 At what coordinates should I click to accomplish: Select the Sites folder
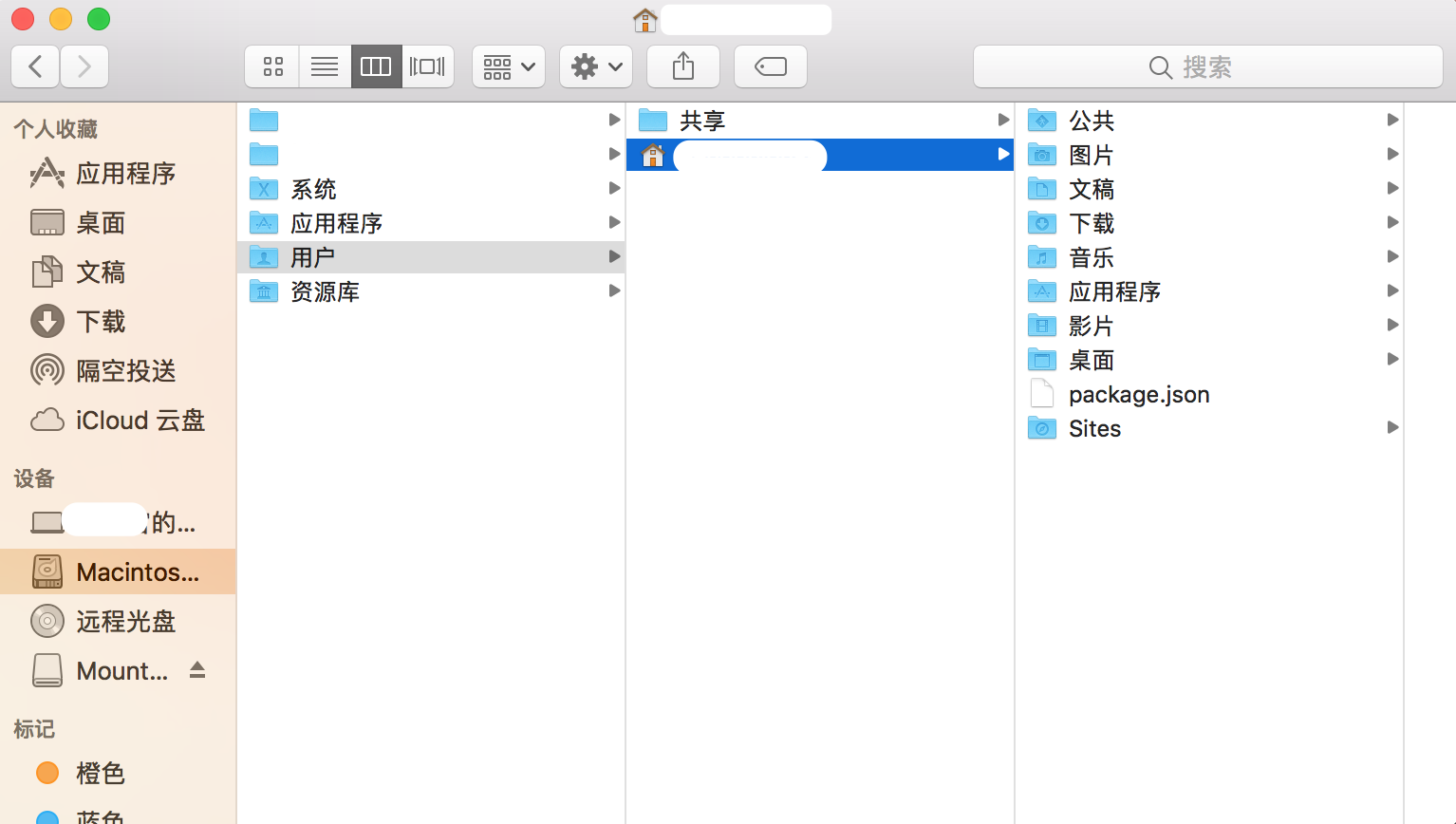[x=1209, y=428]
